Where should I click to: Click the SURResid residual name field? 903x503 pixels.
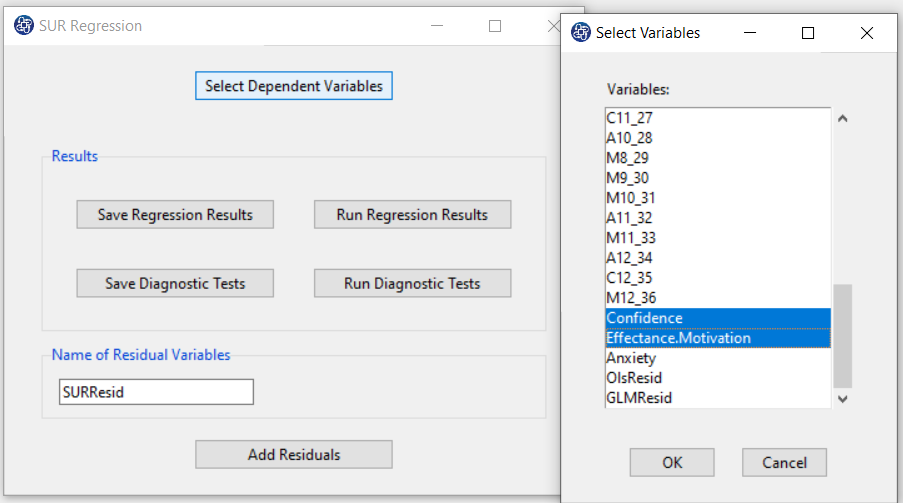pyautogui.click(x=156, y=392)
